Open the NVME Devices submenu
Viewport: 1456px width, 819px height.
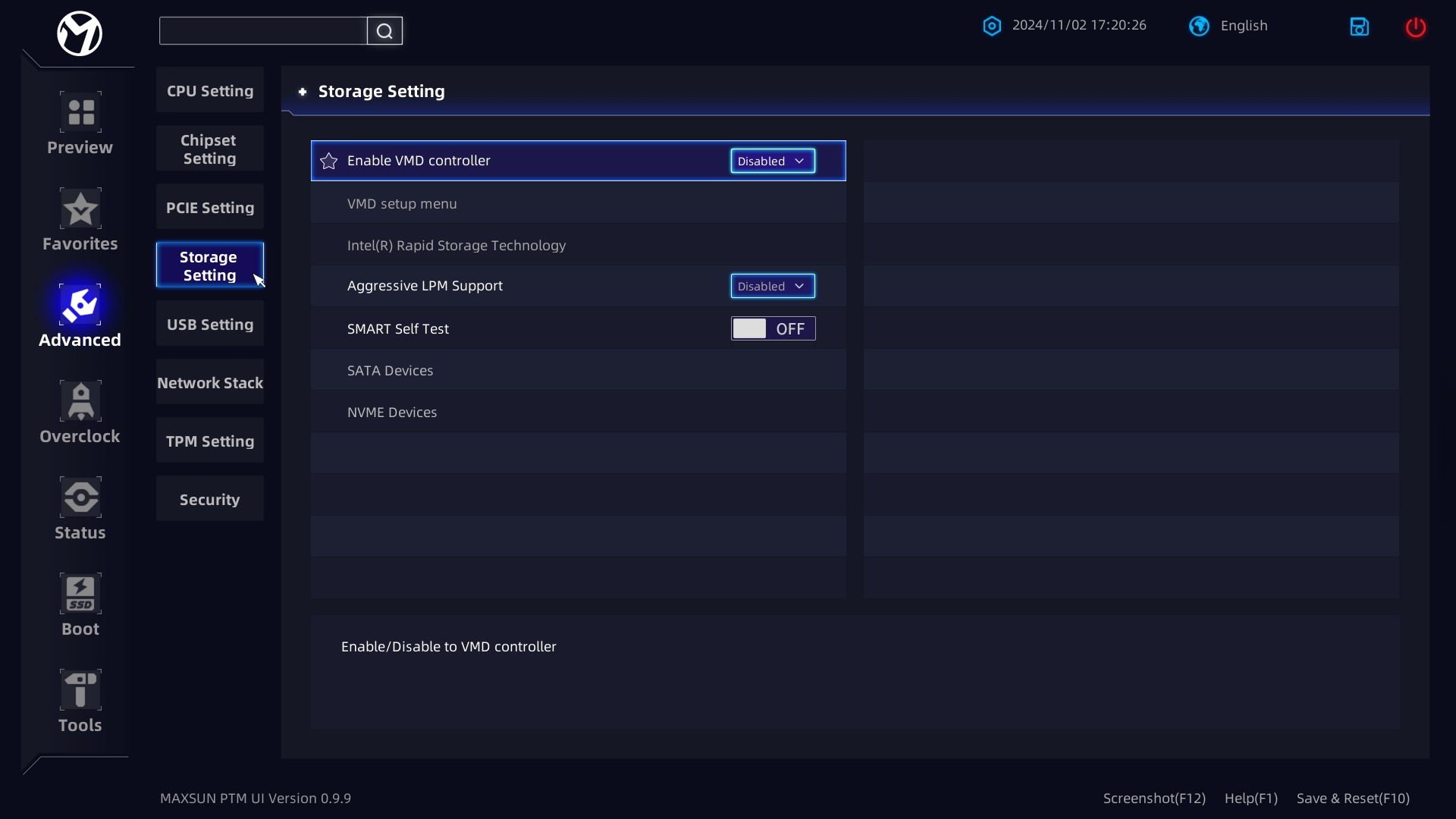click(578, 412)
